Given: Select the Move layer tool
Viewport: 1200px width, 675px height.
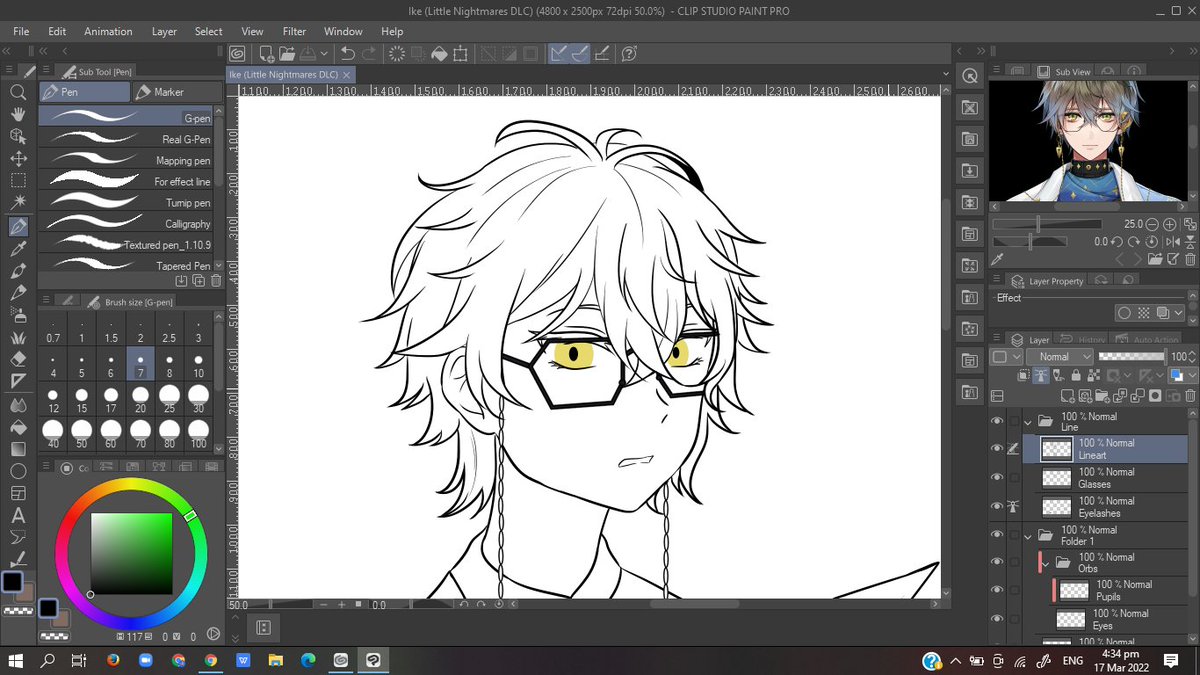Looking at the screenshot, I should tap(18, 158).
